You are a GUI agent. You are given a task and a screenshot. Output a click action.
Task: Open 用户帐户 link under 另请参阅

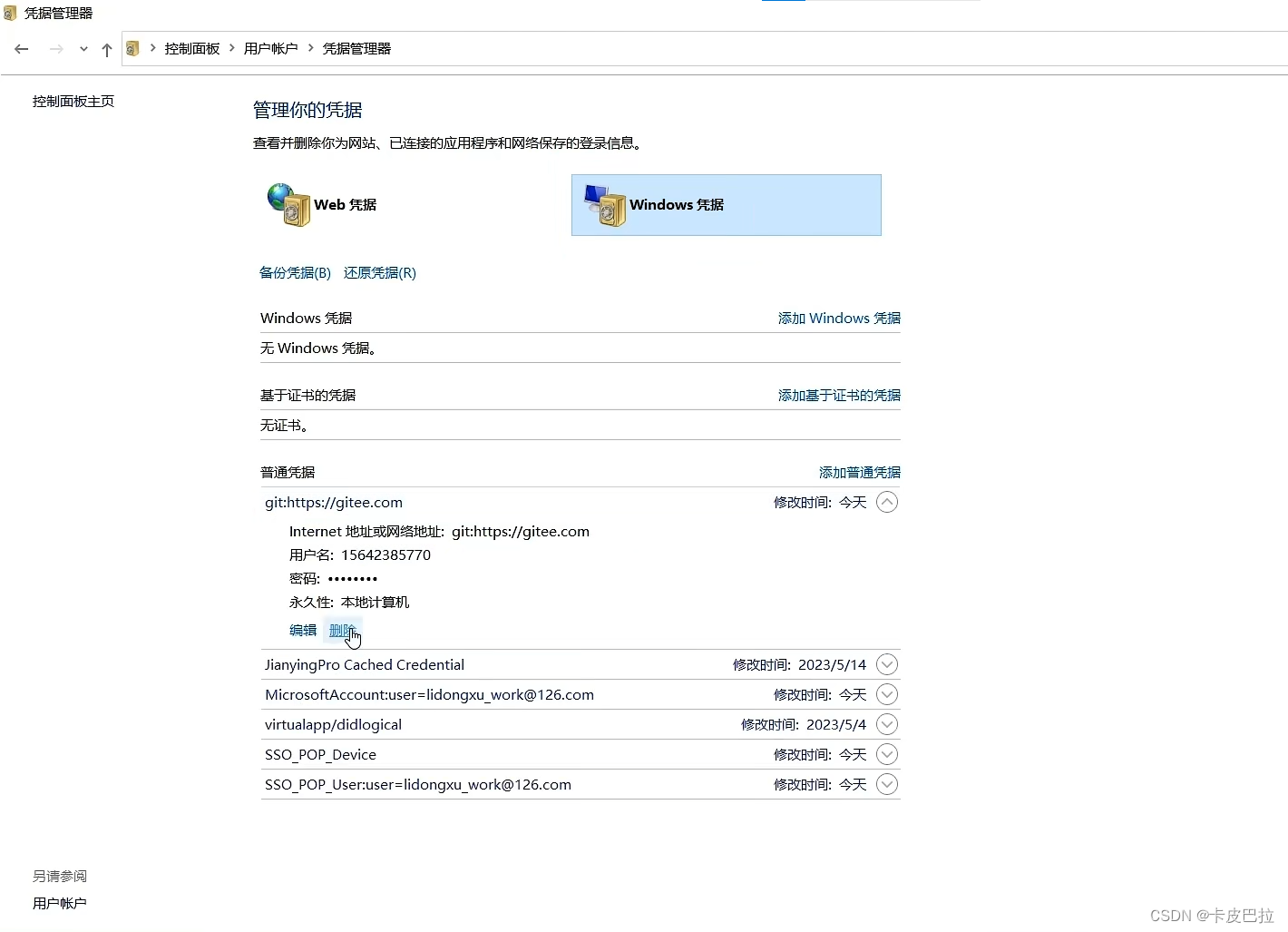point(60,904)
